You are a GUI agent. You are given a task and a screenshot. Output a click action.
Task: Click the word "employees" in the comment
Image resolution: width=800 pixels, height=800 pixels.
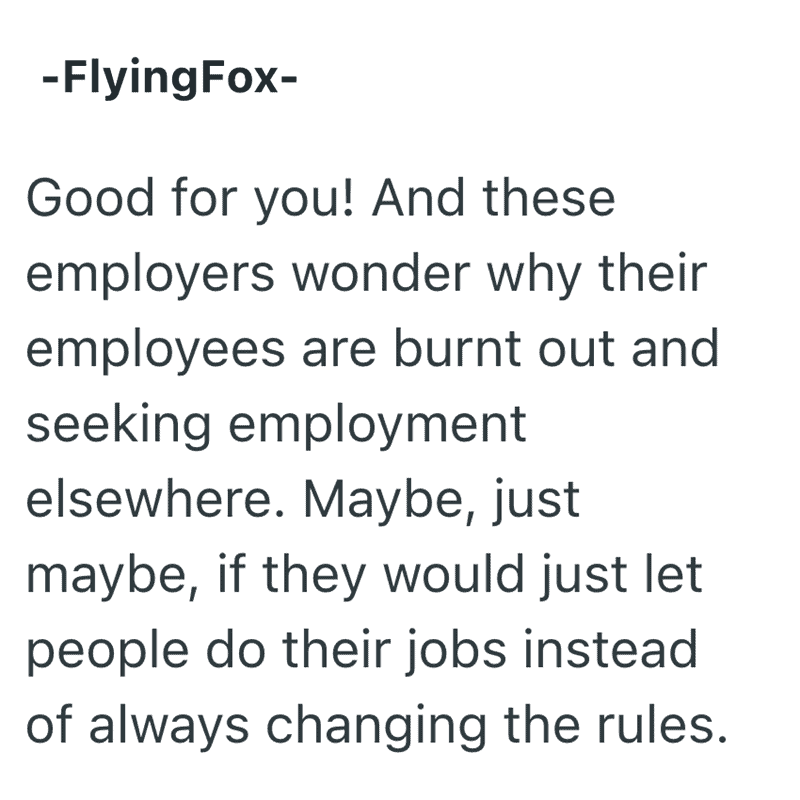pos(155,351)
